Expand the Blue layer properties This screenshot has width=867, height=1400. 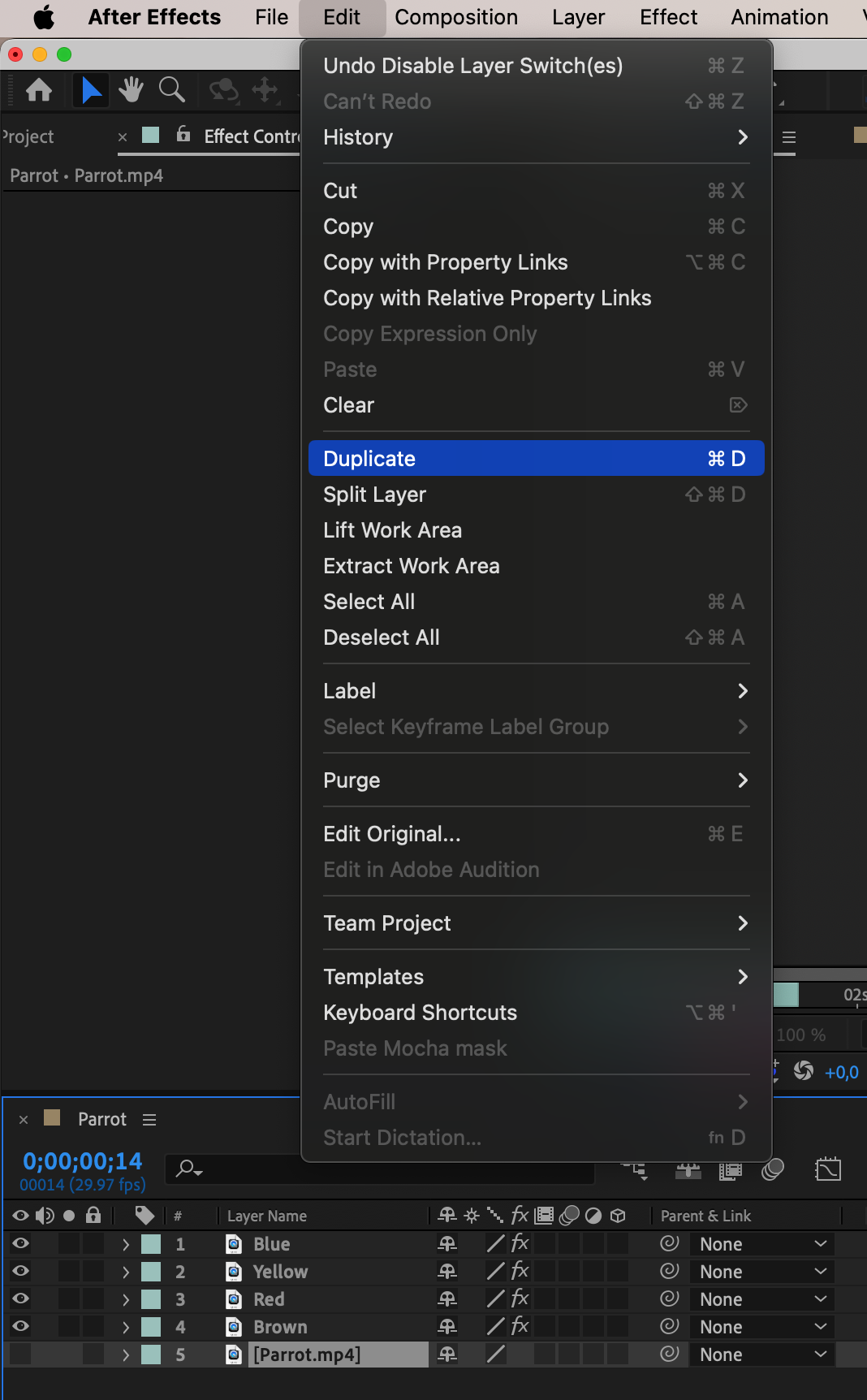point(126,1243)
